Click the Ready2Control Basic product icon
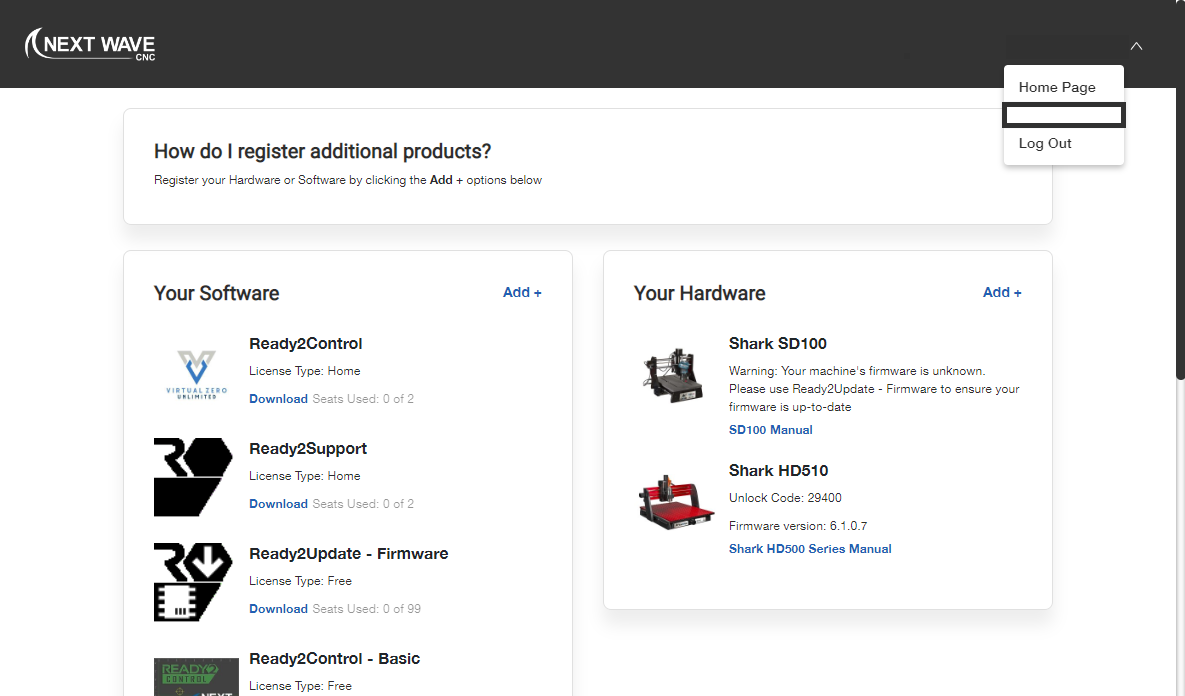The height and width of the screenshot is (696, 1185). (196, 677)
